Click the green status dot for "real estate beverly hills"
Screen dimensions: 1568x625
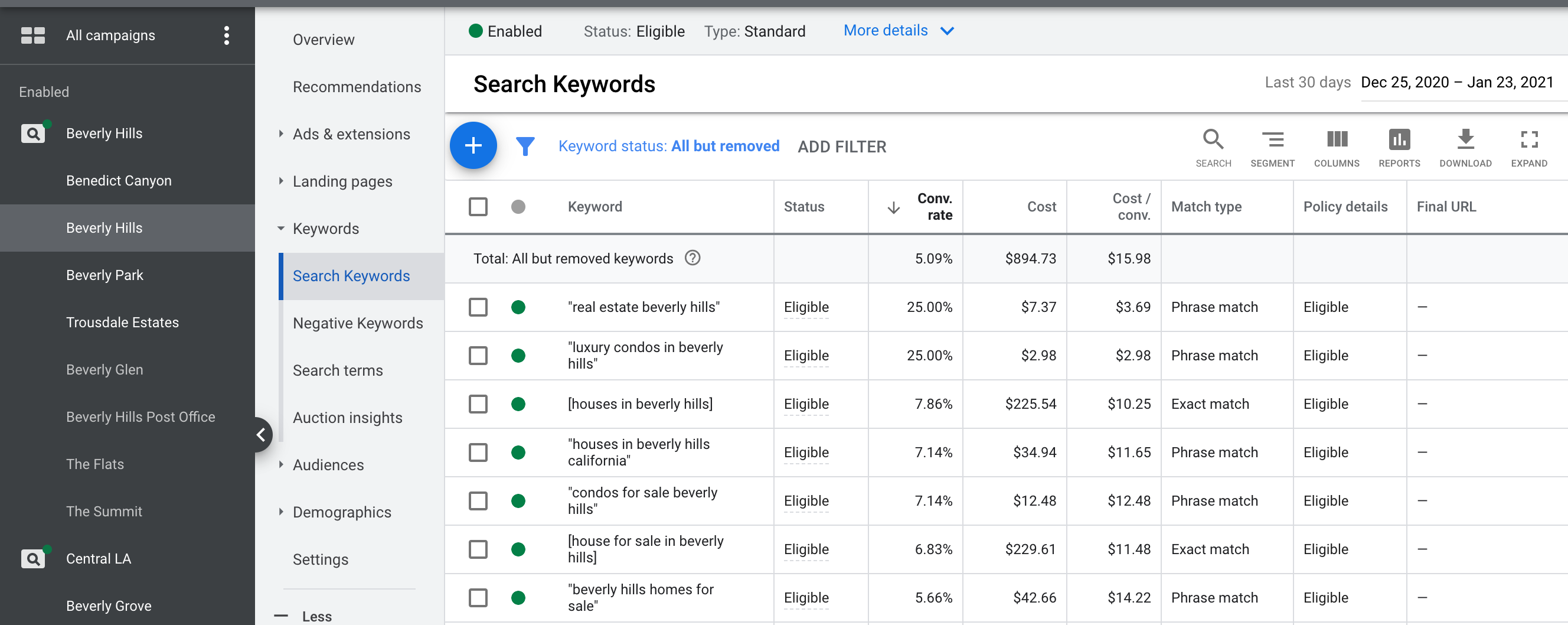[518, 307]
